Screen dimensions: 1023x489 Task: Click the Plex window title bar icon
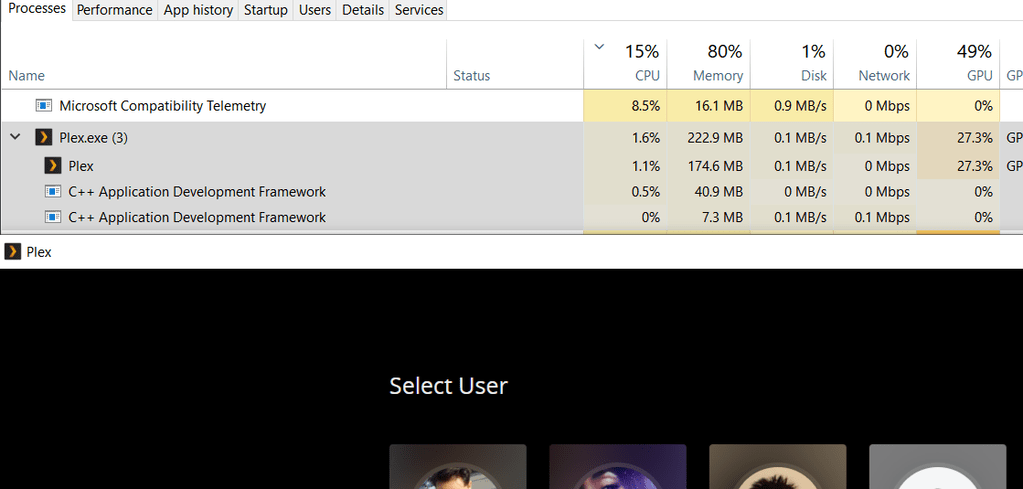tap(12, 252)
